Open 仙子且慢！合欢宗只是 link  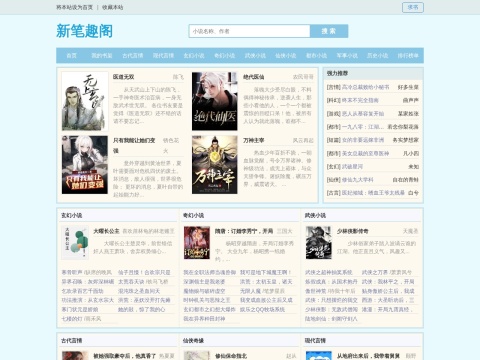coord(144,272)
